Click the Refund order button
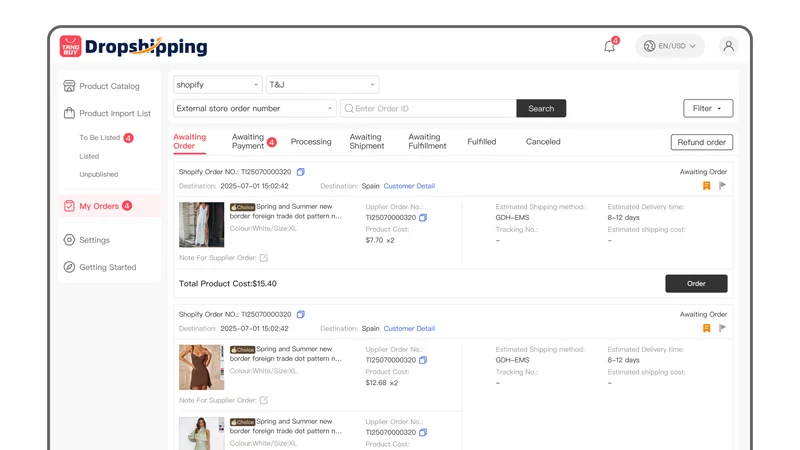Image resolution: width=800 pixels, height=450 pixels. pyautogui.click(x=702, y=142)
